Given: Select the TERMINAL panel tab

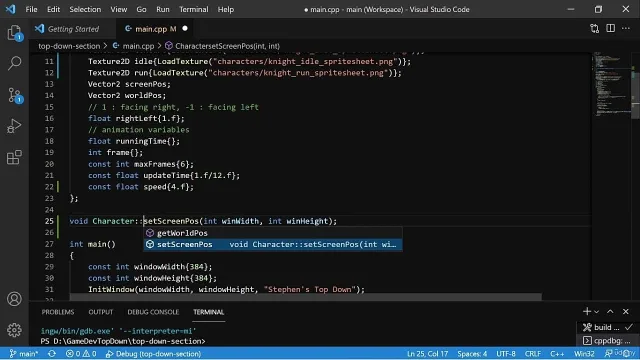Looking at the screenshot, I should tap(209, 312).
